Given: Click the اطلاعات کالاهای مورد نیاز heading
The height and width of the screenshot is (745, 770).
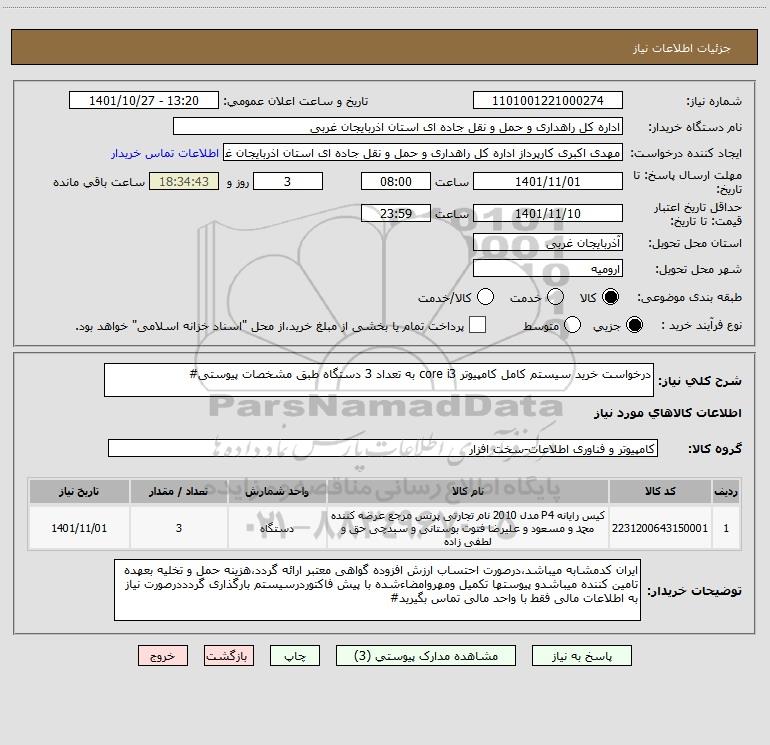Looking at the screenshot, I should click(667, 413).
